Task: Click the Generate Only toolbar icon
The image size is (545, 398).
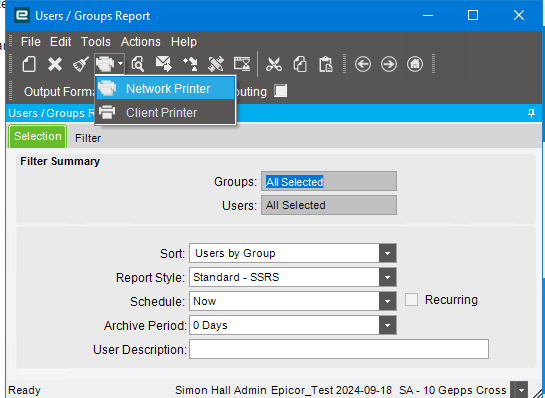Action: tap(190, 64)
